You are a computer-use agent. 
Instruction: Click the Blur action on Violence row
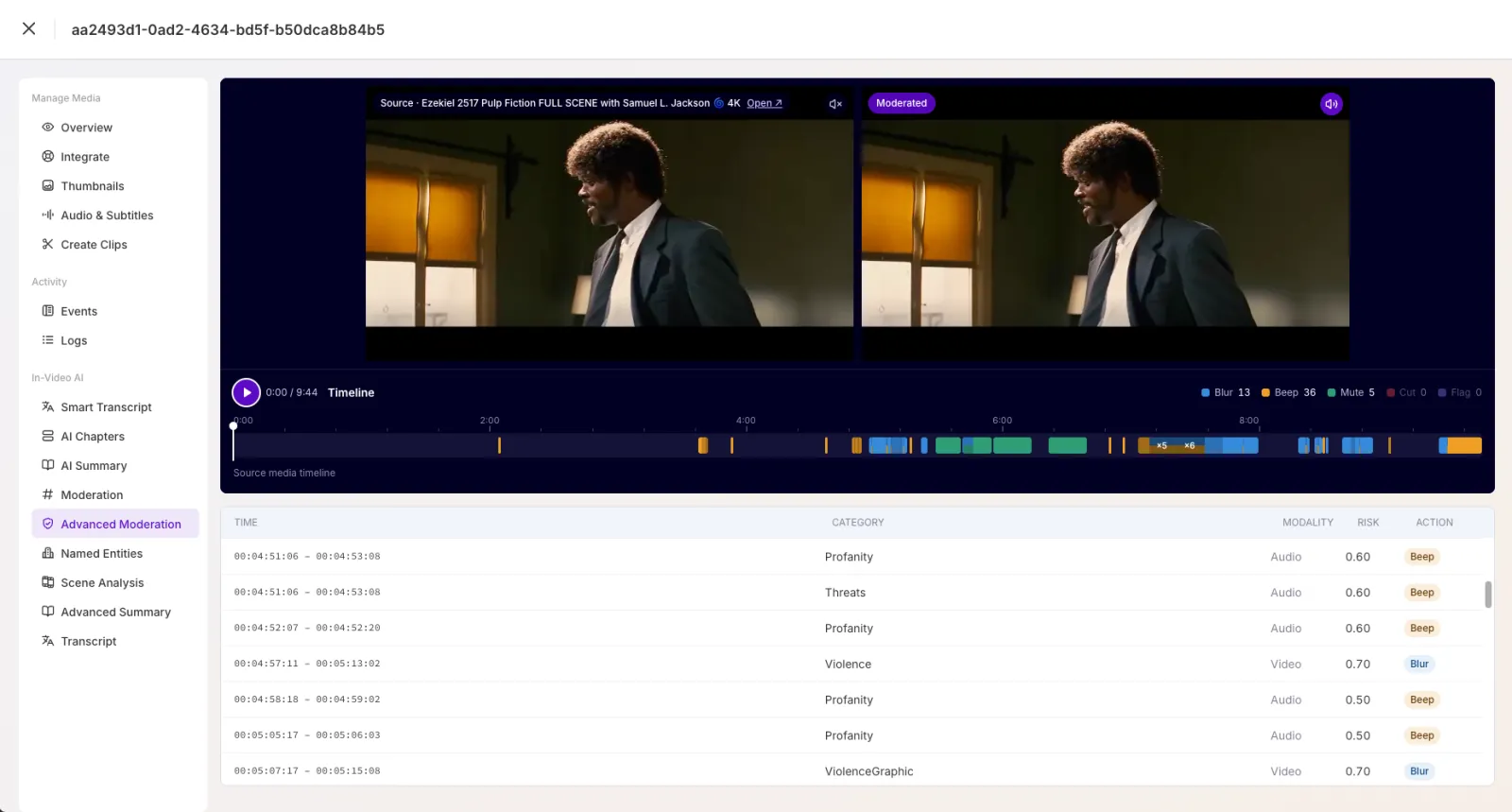click(x=1419, y=665)
